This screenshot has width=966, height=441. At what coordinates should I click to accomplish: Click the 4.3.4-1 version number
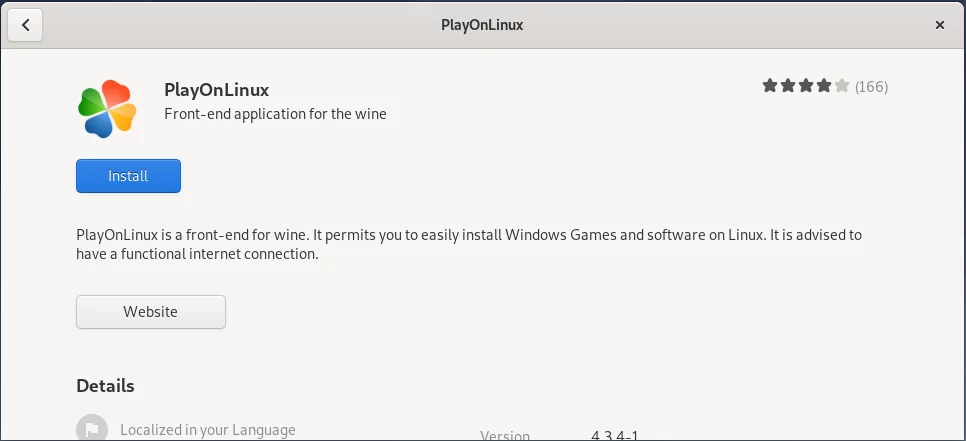(615, 435)
